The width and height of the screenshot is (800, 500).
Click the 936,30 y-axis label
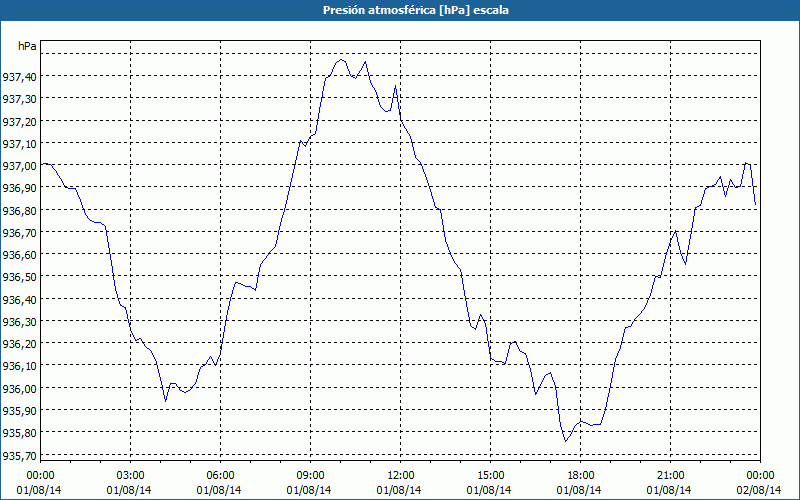19,322
